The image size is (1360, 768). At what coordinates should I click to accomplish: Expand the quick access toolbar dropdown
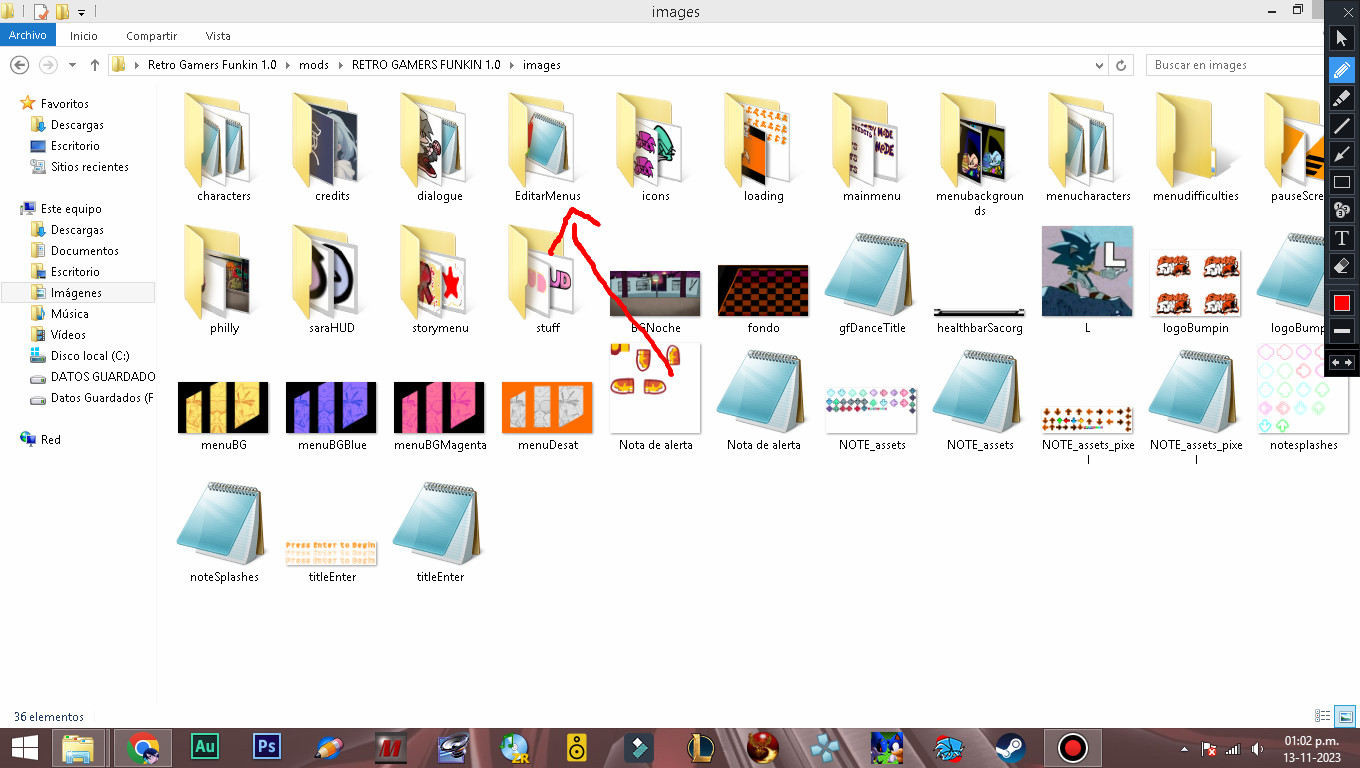(x=81, y=13)
